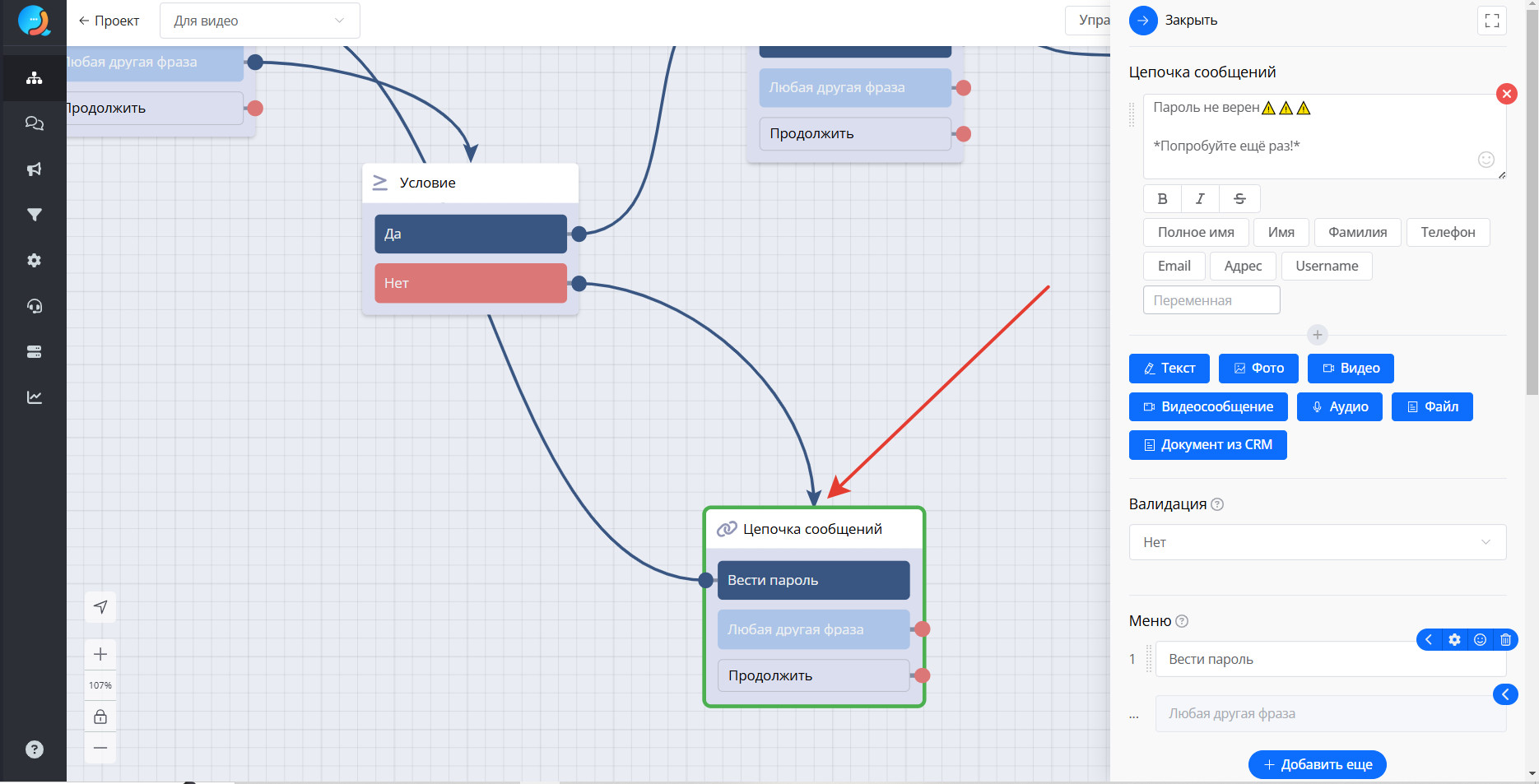The width and height of the screenshot is (1539, 784).
Task: Open the 'Для видео' project dropdown
Action: tap(259, 21)
